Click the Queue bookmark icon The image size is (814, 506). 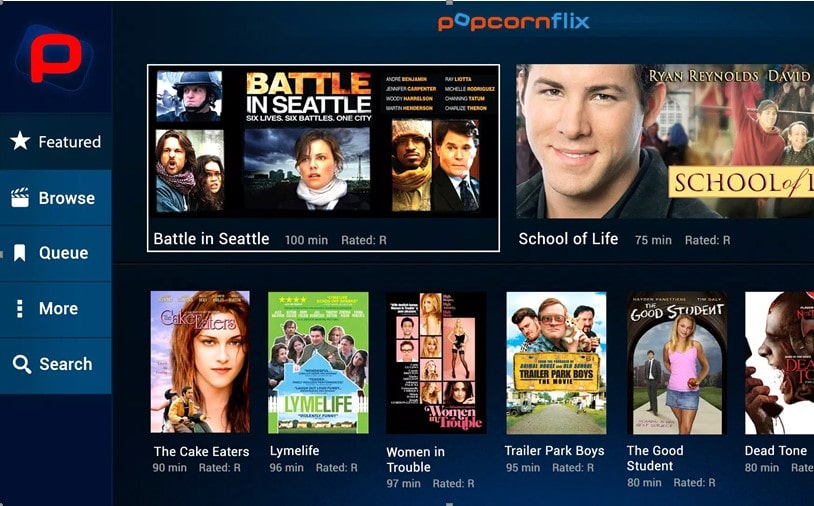[x=20, y=253]
